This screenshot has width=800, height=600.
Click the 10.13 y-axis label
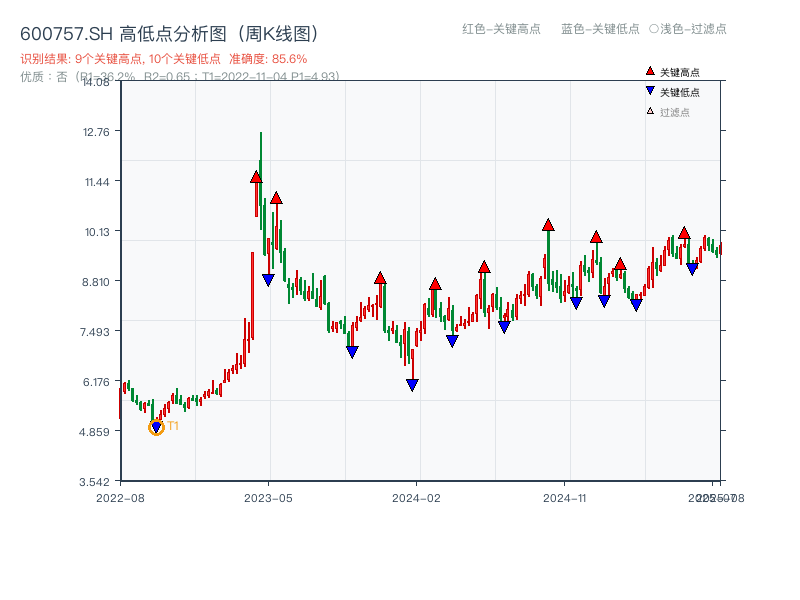click(97, 232)
